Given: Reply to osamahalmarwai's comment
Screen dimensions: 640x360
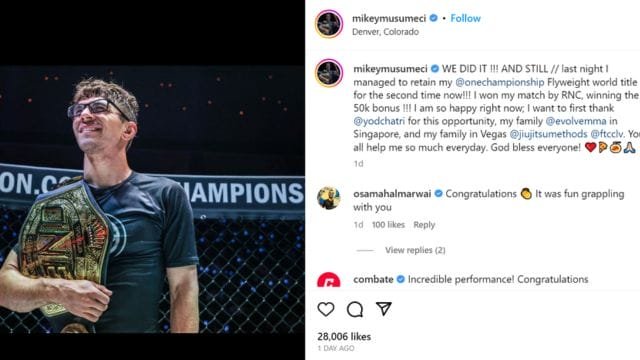Looking at the screenshot, I should tap(424, 224).
